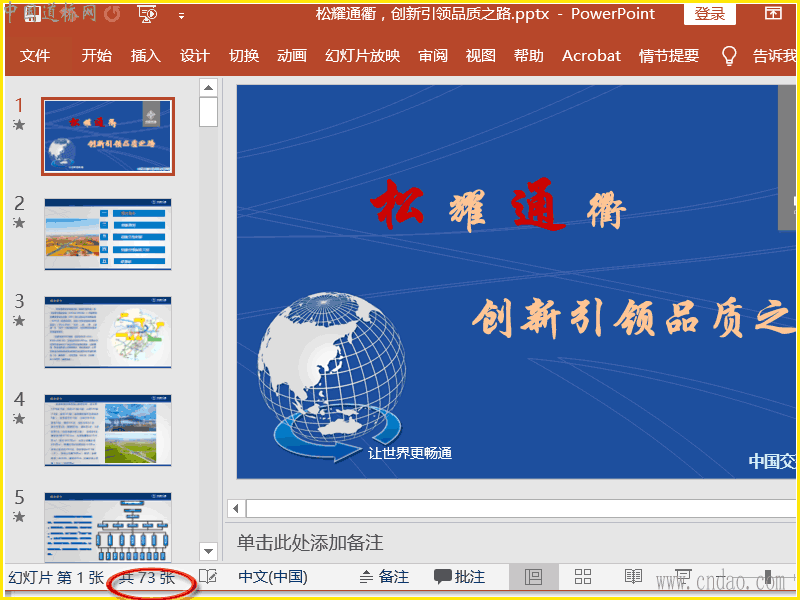This screenshot has width=800, height=600.
Task: Click the 创新引领品质之路 subtitle text
Action: pyautogui.click(x=633, y=318)
